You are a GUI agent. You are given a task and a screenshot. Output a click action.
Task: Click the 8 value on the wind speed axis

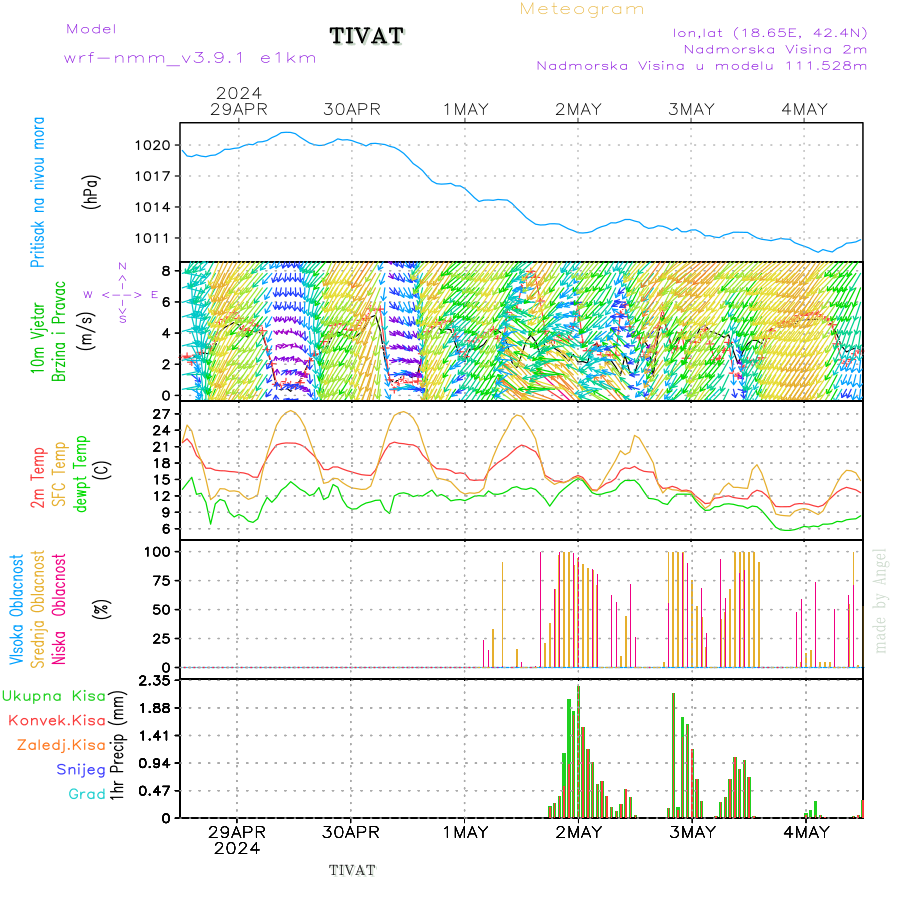coord(166,271)
